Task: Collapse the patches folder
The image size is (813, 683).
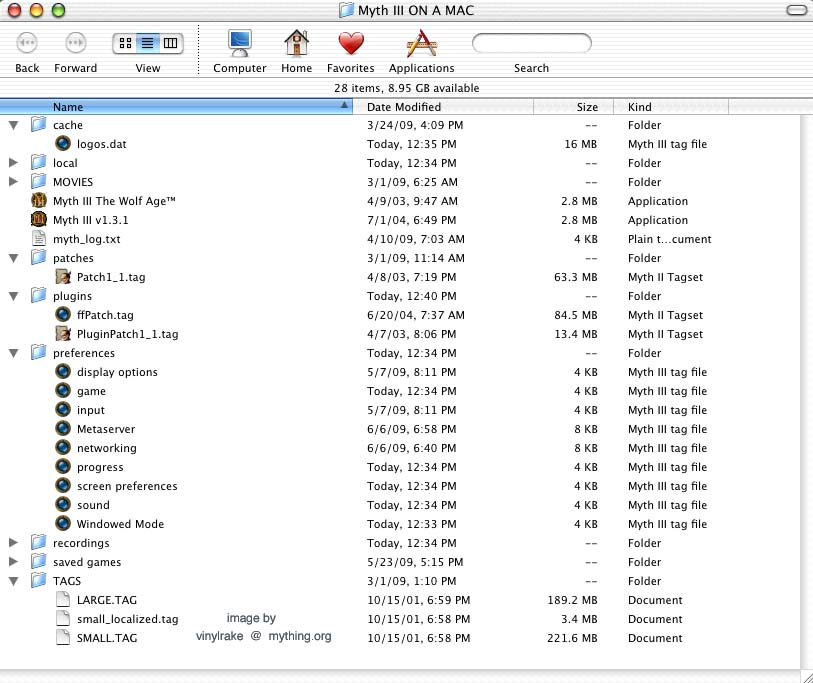Action: 13,258
